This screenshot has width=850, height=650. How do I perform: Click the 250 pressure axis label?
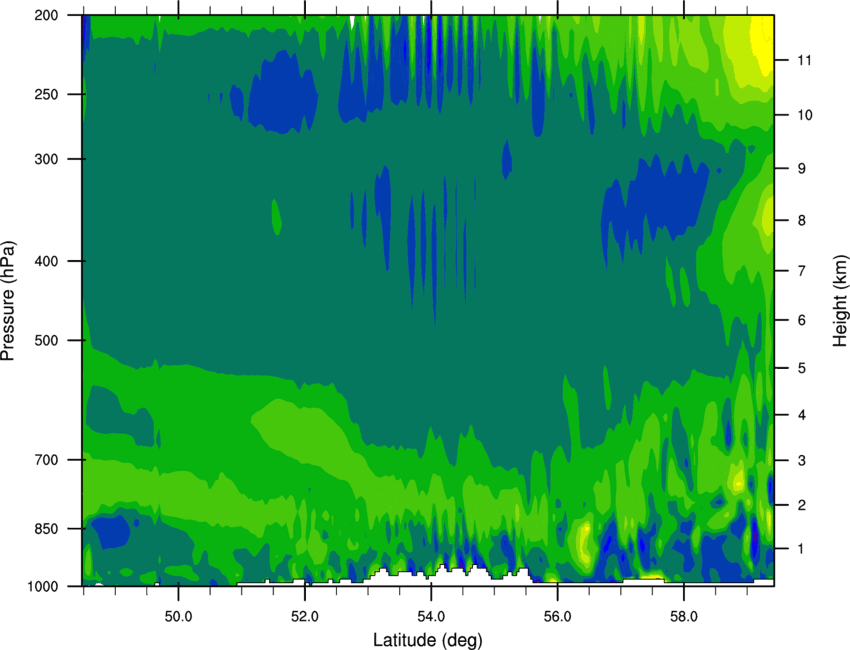(47, 94)
